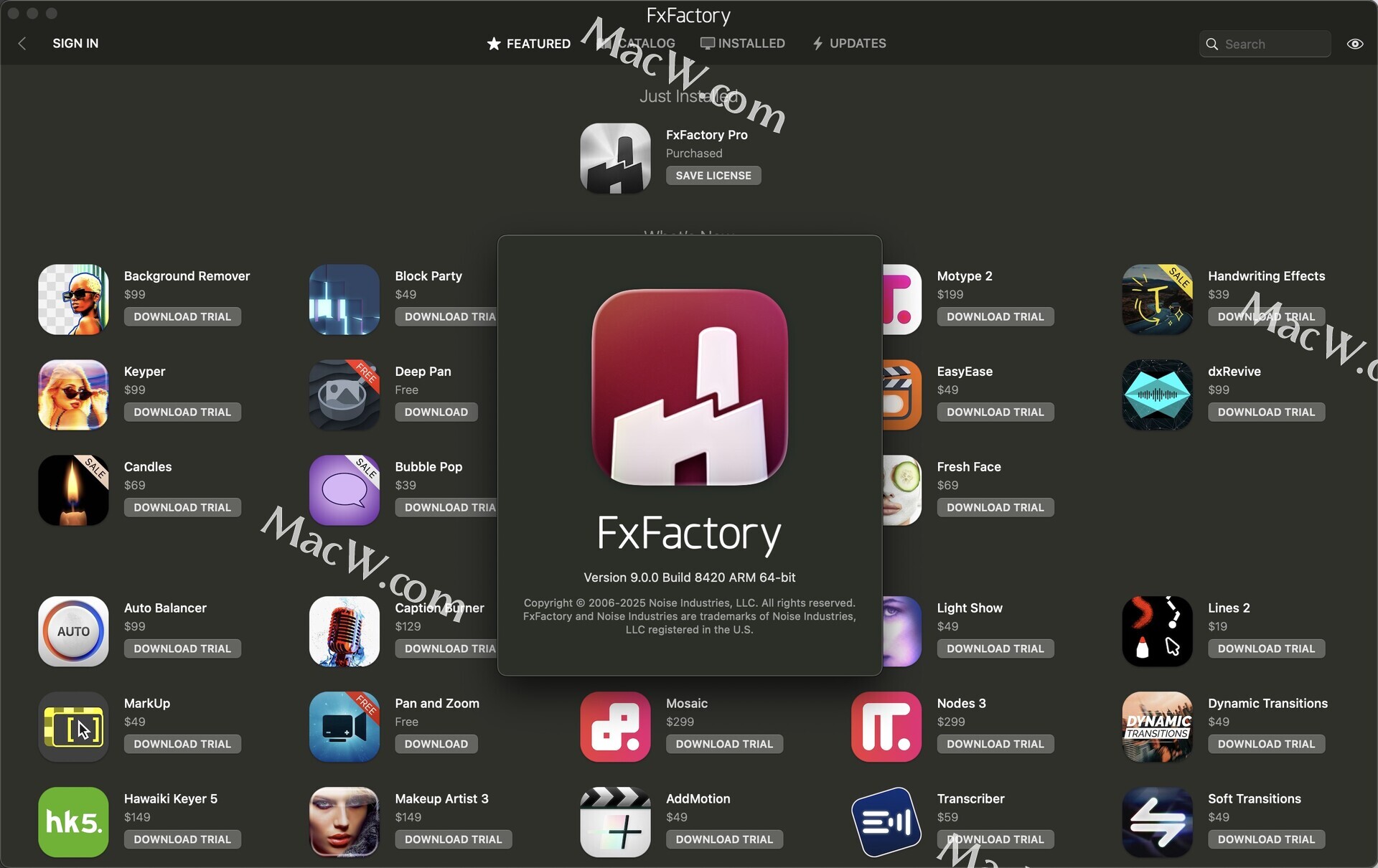This screenshot has height=868, width=1378.
Task: Select the Nodes 3 app icon
Action: [886, 727]
